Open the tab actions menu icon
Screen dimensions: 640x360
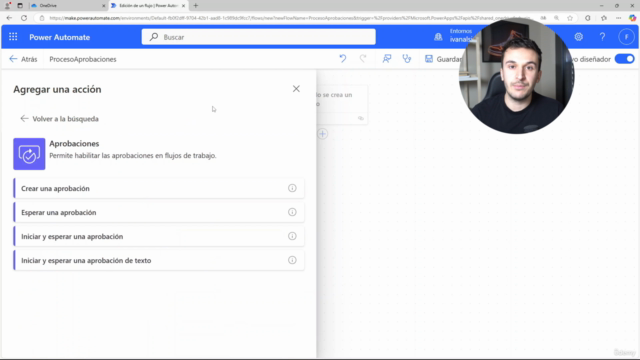coord(20,6)
